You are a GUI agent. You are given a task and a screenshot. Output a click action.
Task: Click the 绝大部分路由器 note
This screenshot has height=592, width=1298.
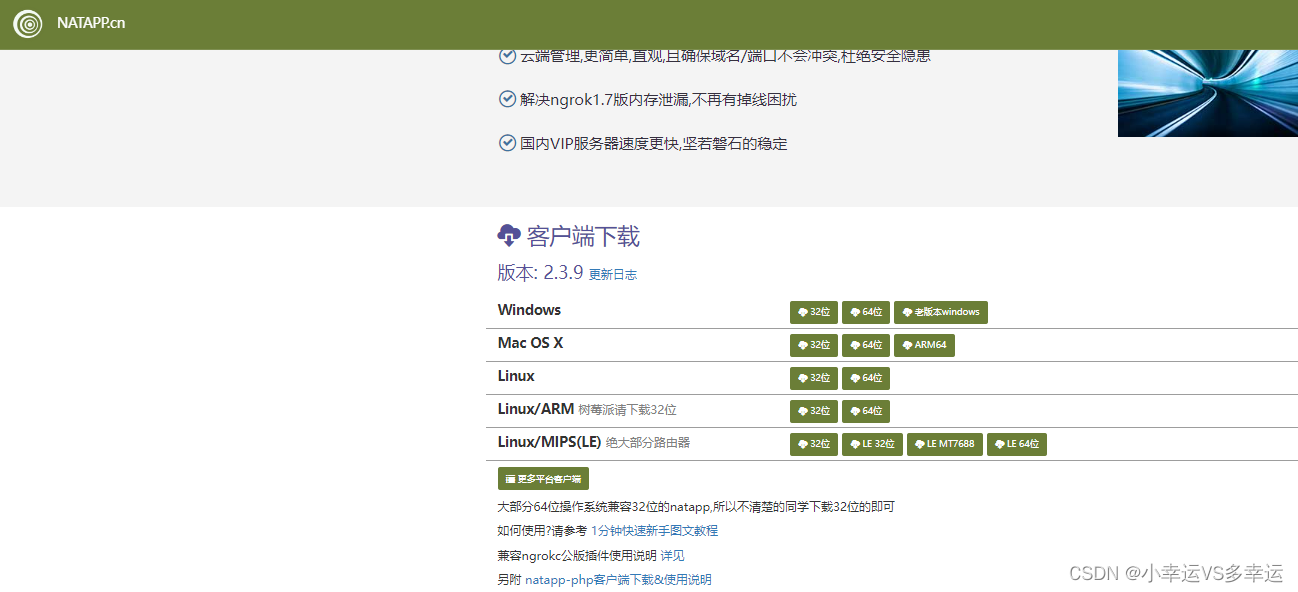[x=647, y=443]
